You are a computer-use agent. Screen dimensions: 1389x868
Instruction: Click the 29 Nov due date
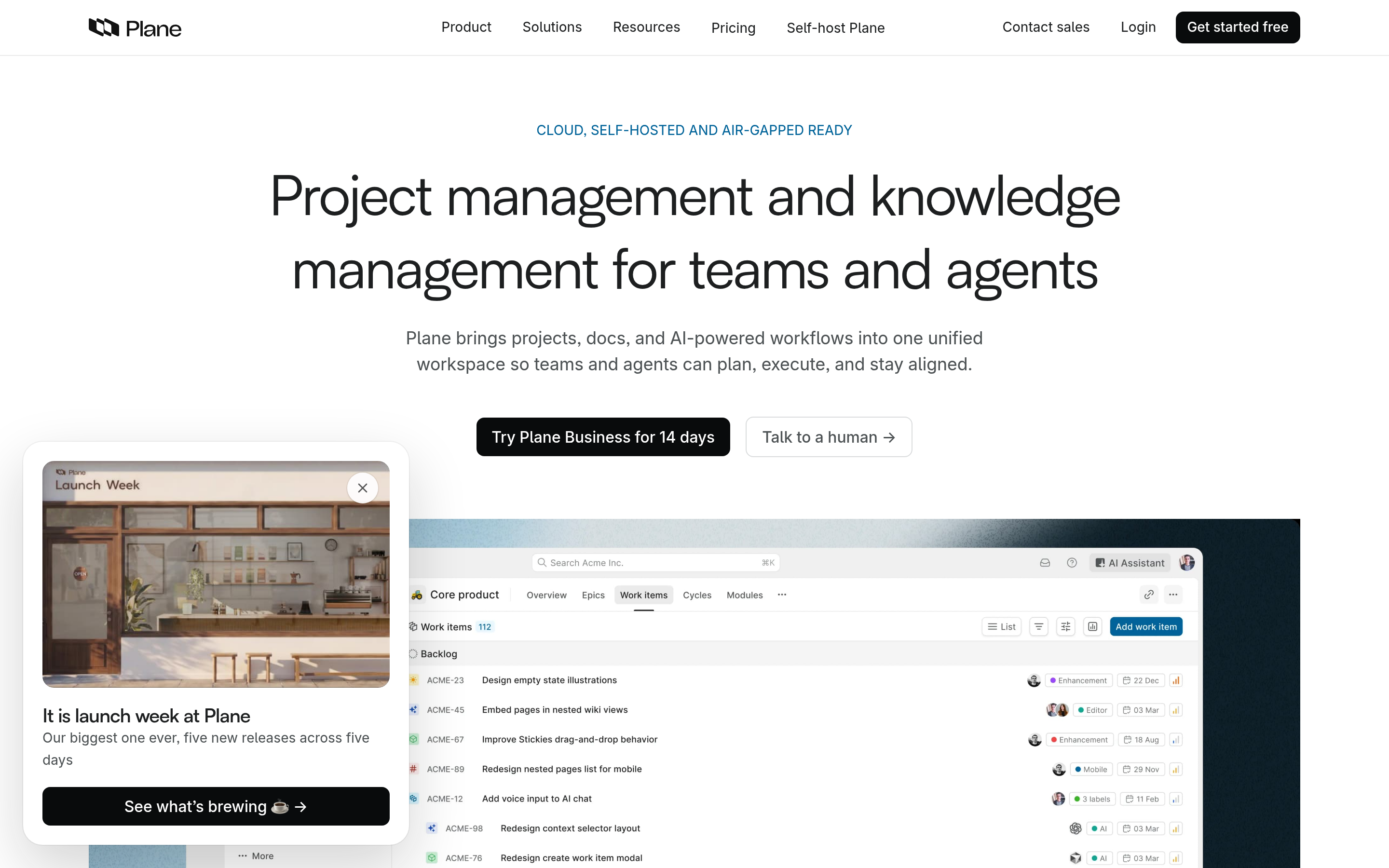(1141, 769)
